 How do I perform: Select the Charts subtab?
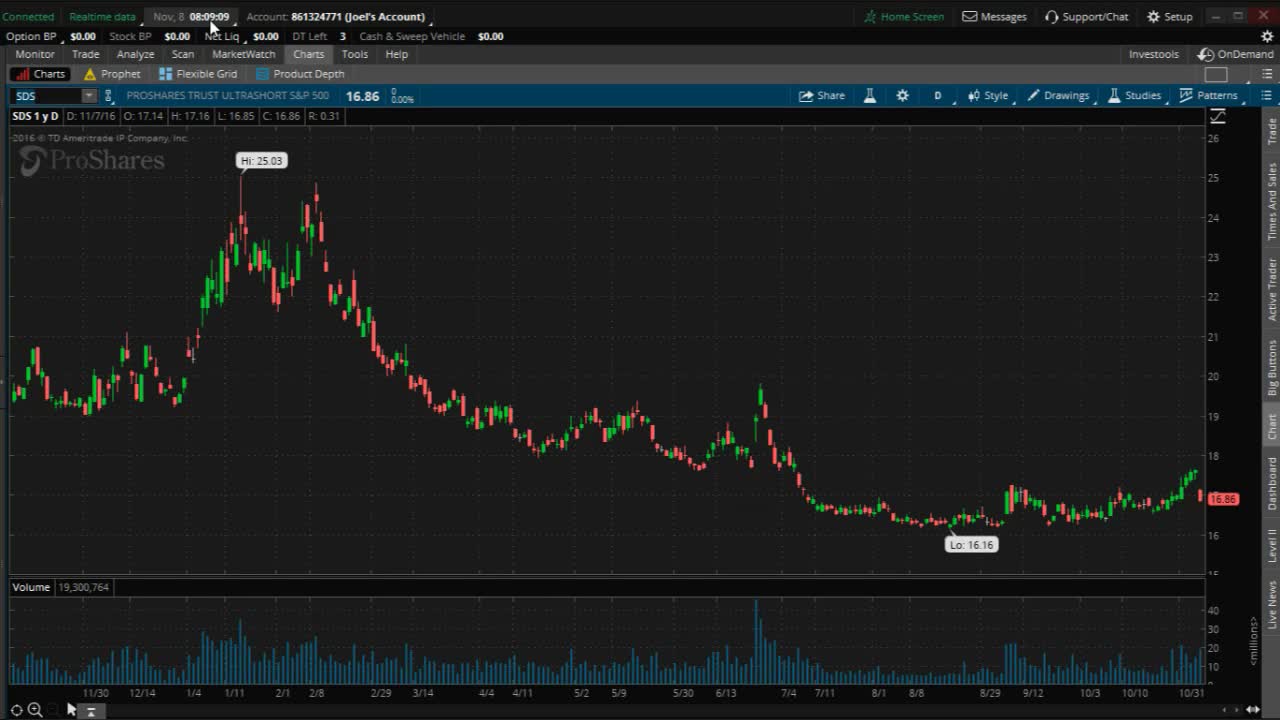[40, 74]
